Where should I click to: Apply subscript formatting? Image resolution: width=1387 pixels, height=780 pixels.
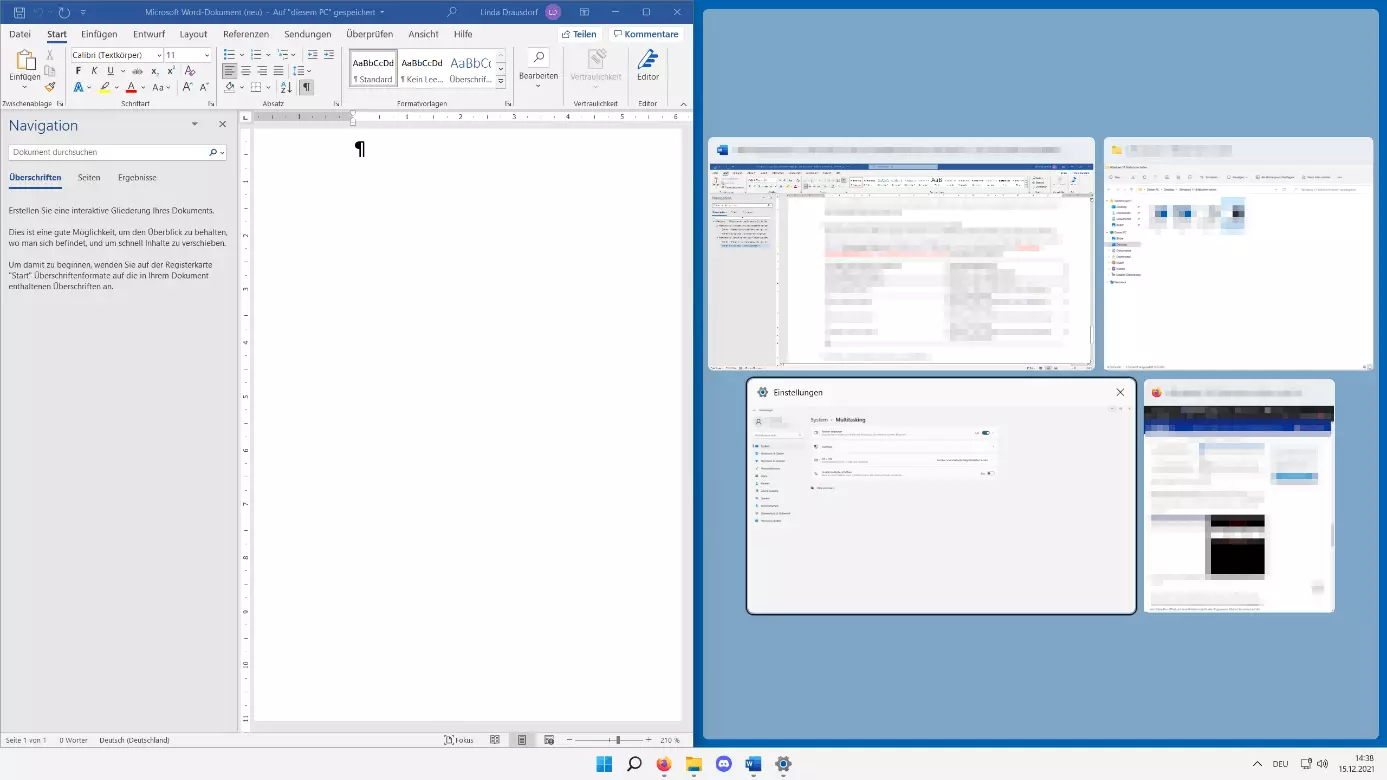[155, 71]
